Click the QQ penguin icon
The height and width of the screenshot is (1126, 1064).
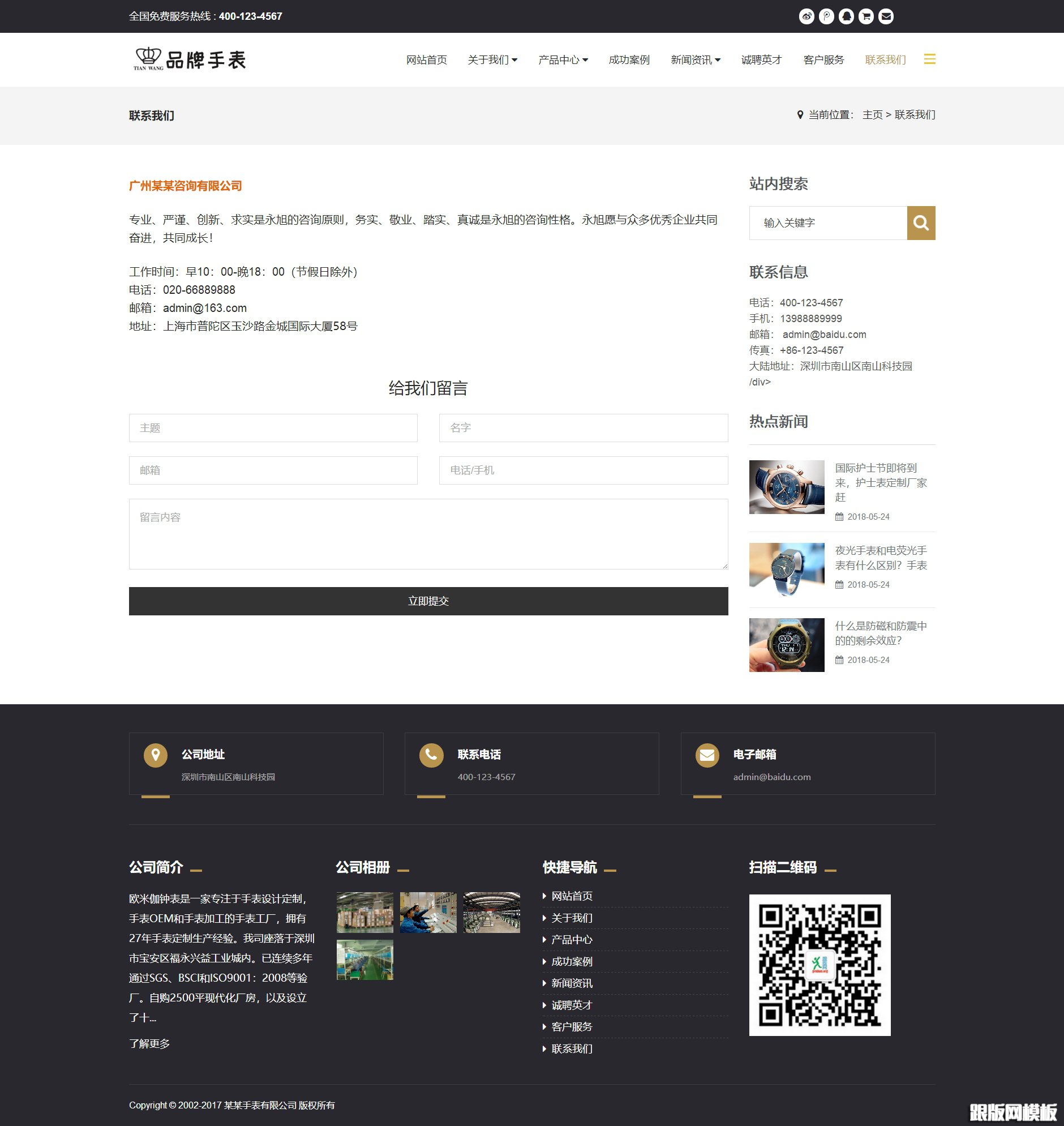pos(846,16)
